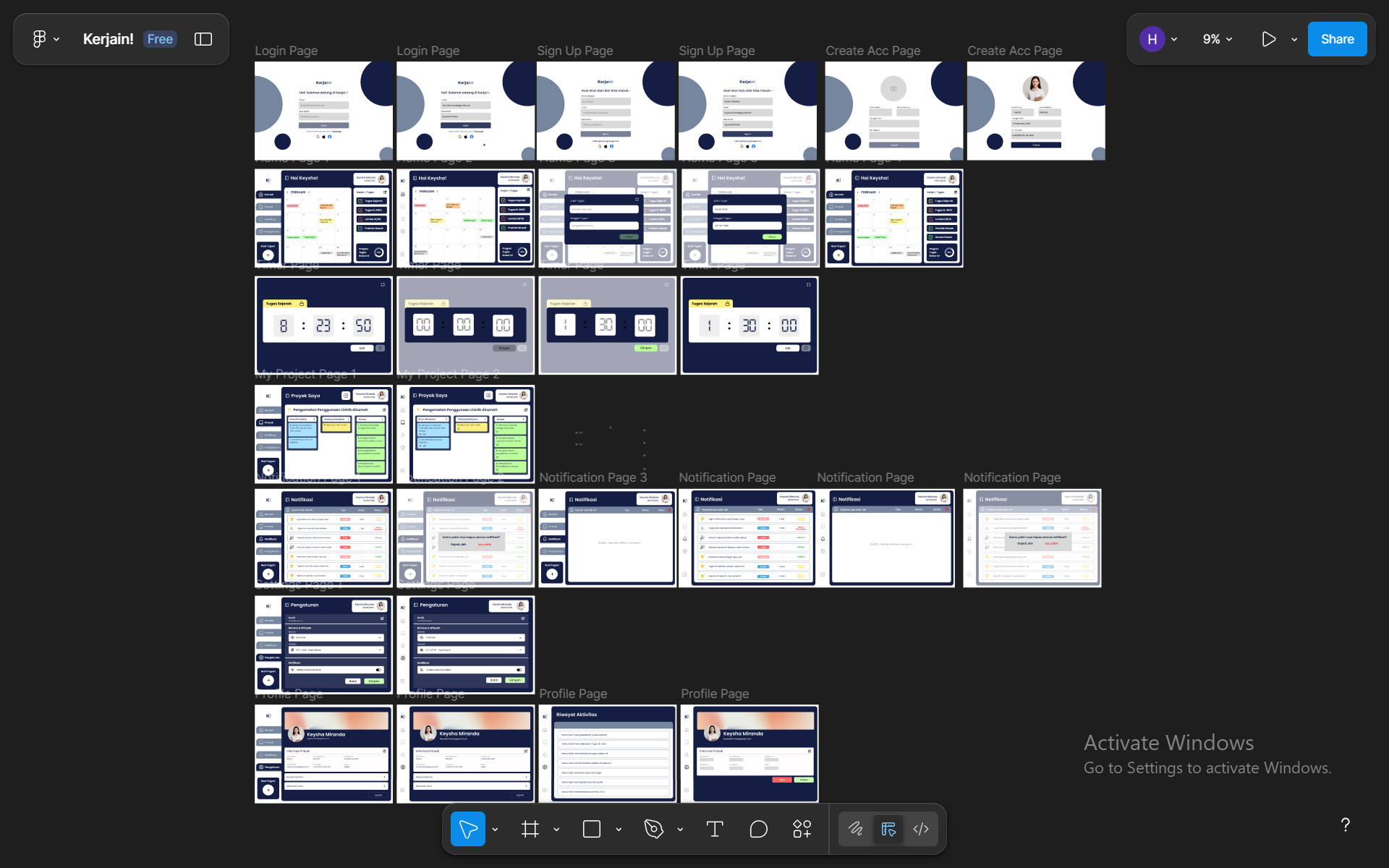Screen dimensions: 1389x868
Task: Expand the 9% zoom dropdown
Action: (x=1218, y=39)
